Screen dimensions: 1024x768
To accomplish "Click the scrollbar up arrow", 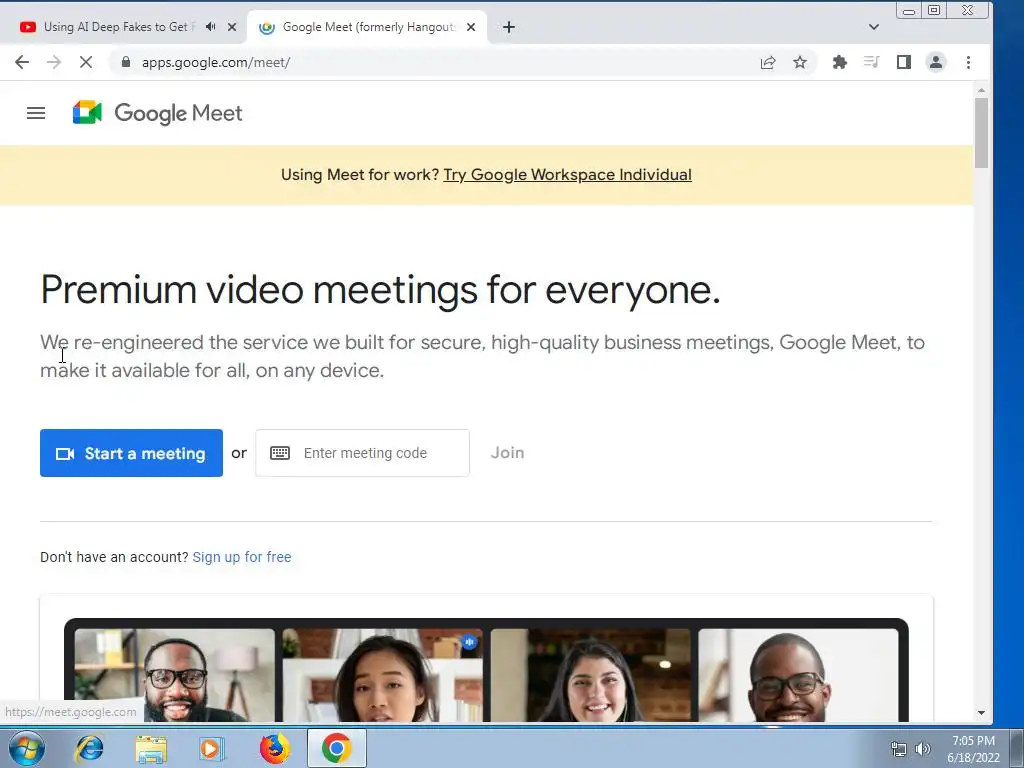I will [981, 89].
